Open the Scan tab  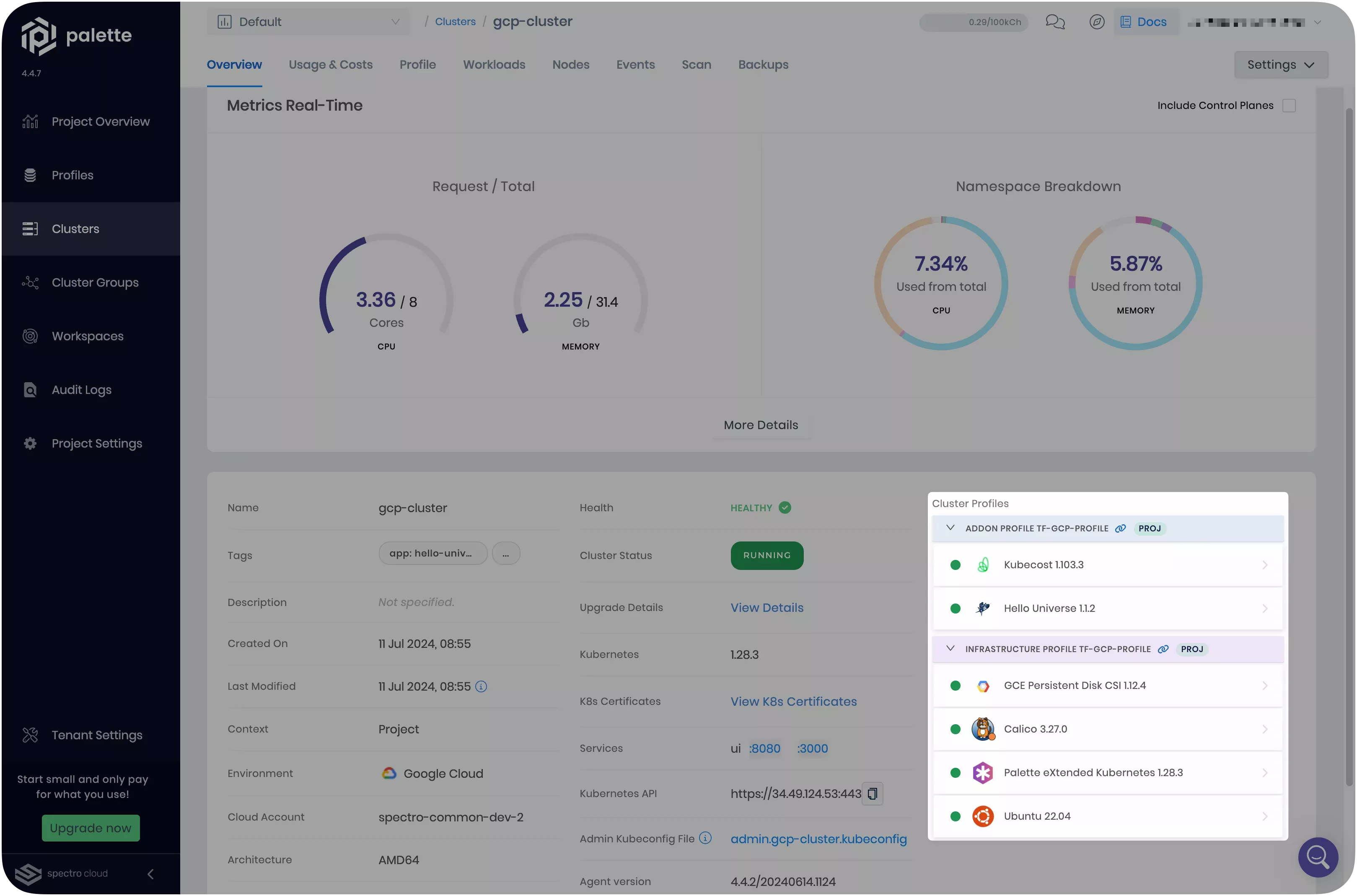coord(697,65)
